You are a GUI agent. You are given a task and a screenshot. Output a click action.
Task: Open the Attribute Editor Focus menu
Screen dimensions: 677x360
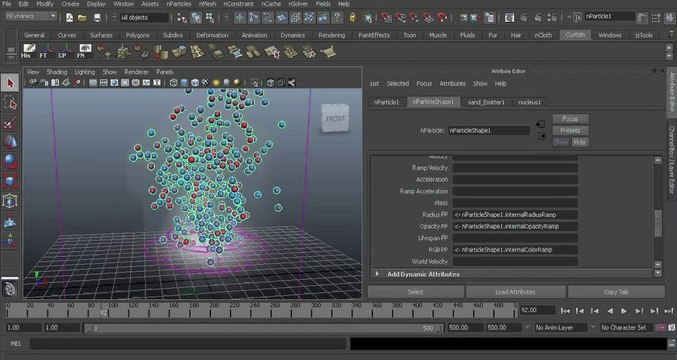click(x=424, y=84)
